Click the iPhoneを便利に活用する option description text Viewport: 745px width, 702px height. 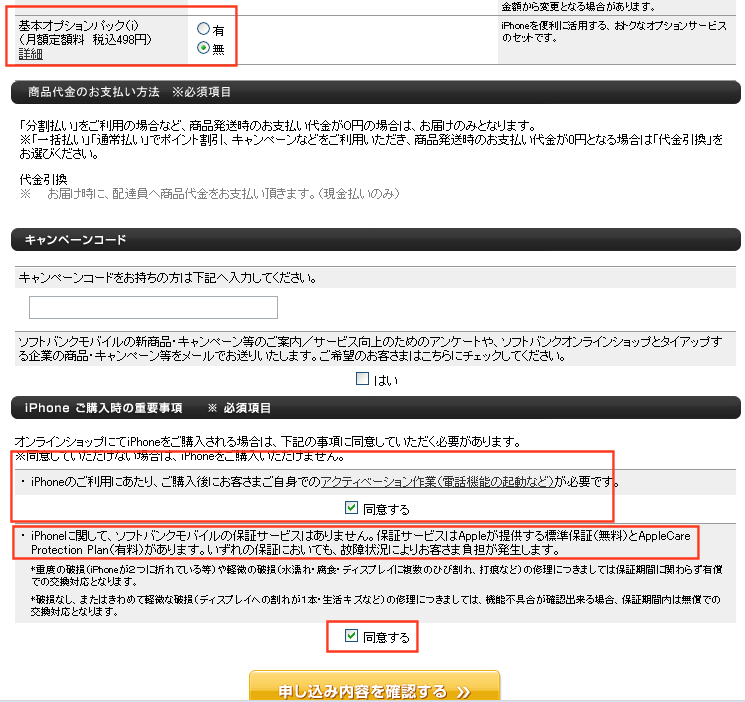pos(613,31)
